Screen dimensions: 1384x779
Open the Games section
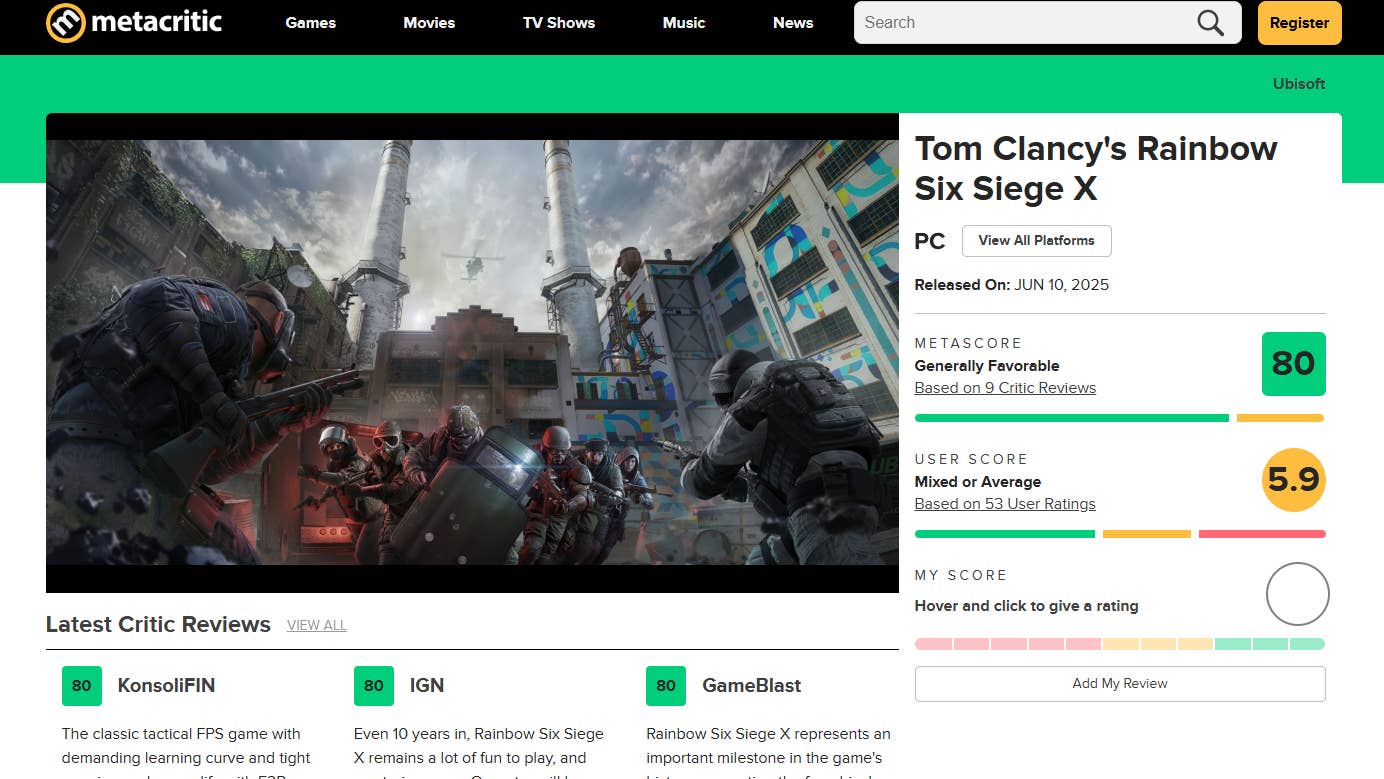tap(310, 22)
